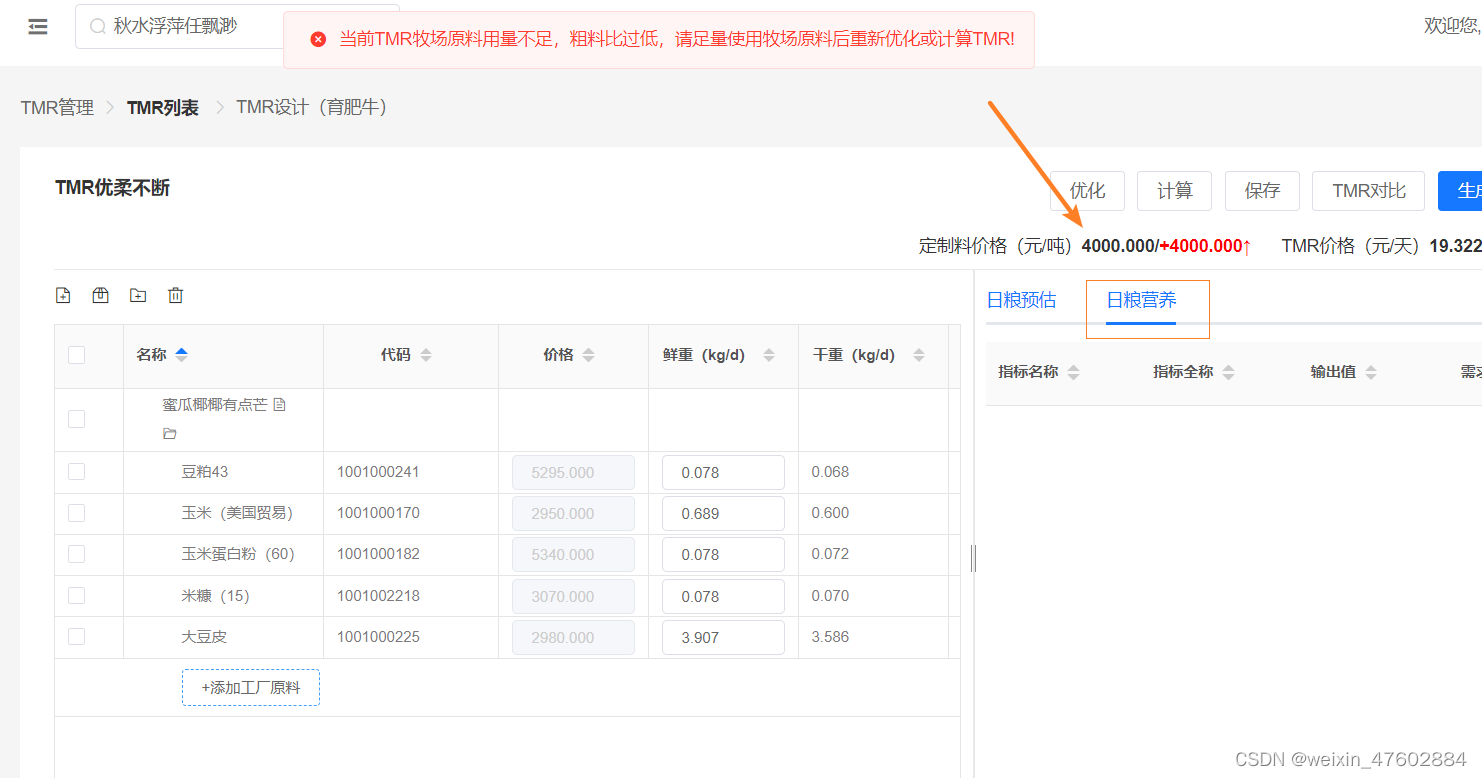Screen dimensions: 1482x778
Task: Go to TMR管理 breadcrumb
Action: (x=57, y=107)
